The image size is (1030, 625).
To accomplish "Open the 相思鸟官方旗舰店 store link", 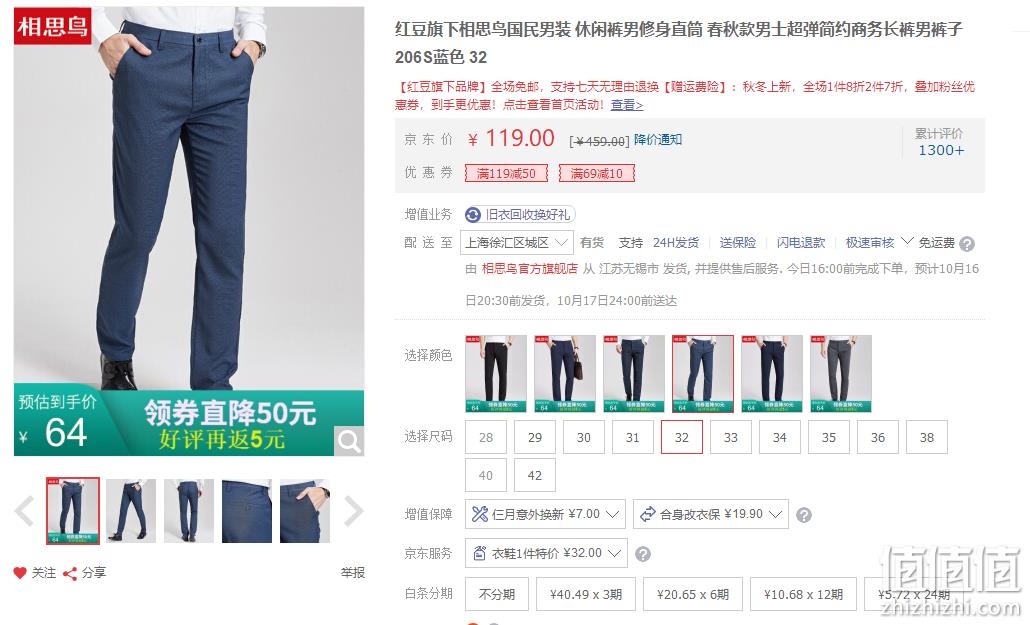I will [529, 268].
